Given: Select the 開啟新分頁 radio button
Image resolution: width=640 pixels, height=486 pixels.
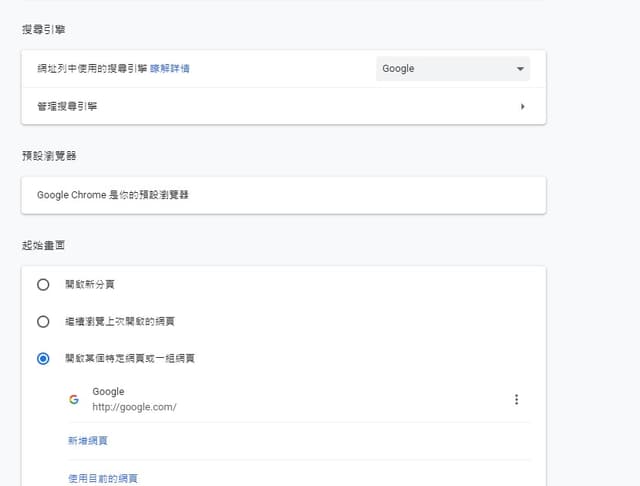Looking at the screenshot, I should 43,284.
